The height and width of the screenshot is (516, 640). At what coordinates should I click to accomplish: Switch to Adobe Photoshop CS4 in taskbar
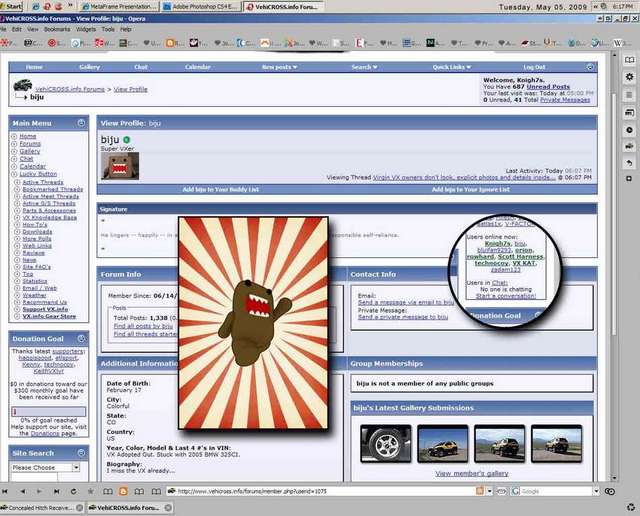tap(201, 7)
